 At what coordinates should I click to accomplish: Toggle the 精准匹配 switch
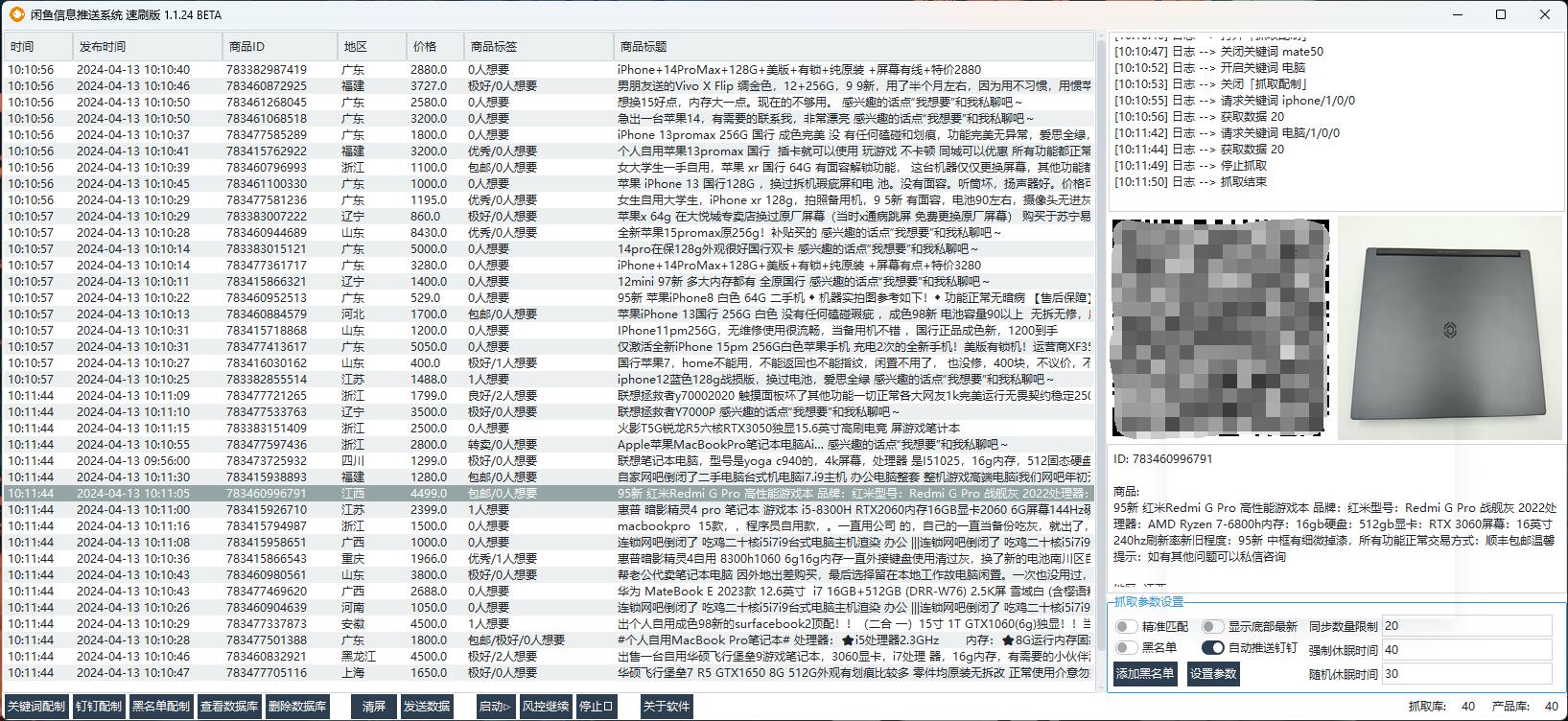pyautogui.click(x=1126, y=626)
